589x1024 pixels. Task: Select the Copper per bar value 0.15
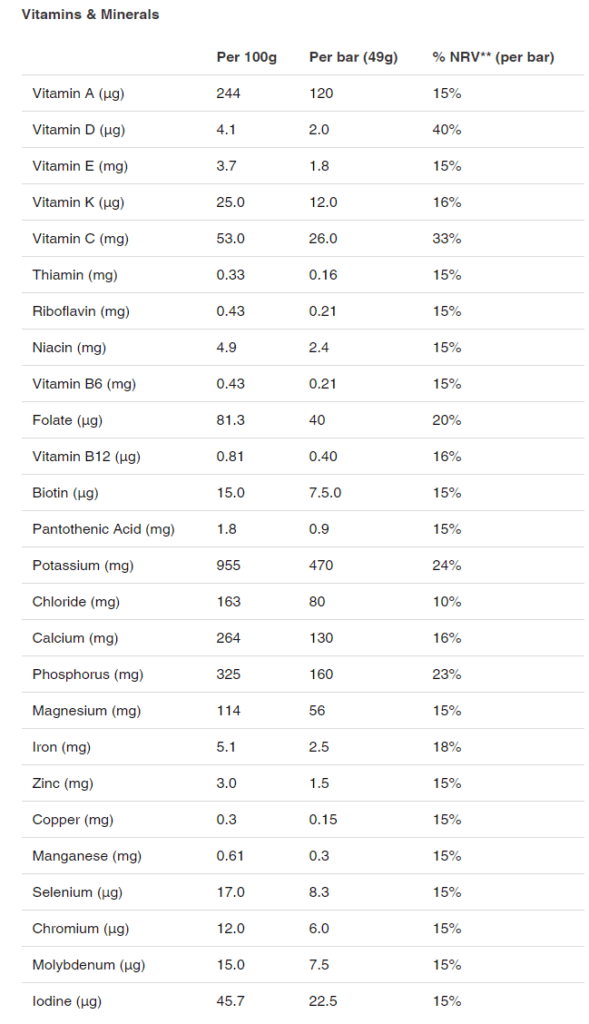tap(323, 820)
